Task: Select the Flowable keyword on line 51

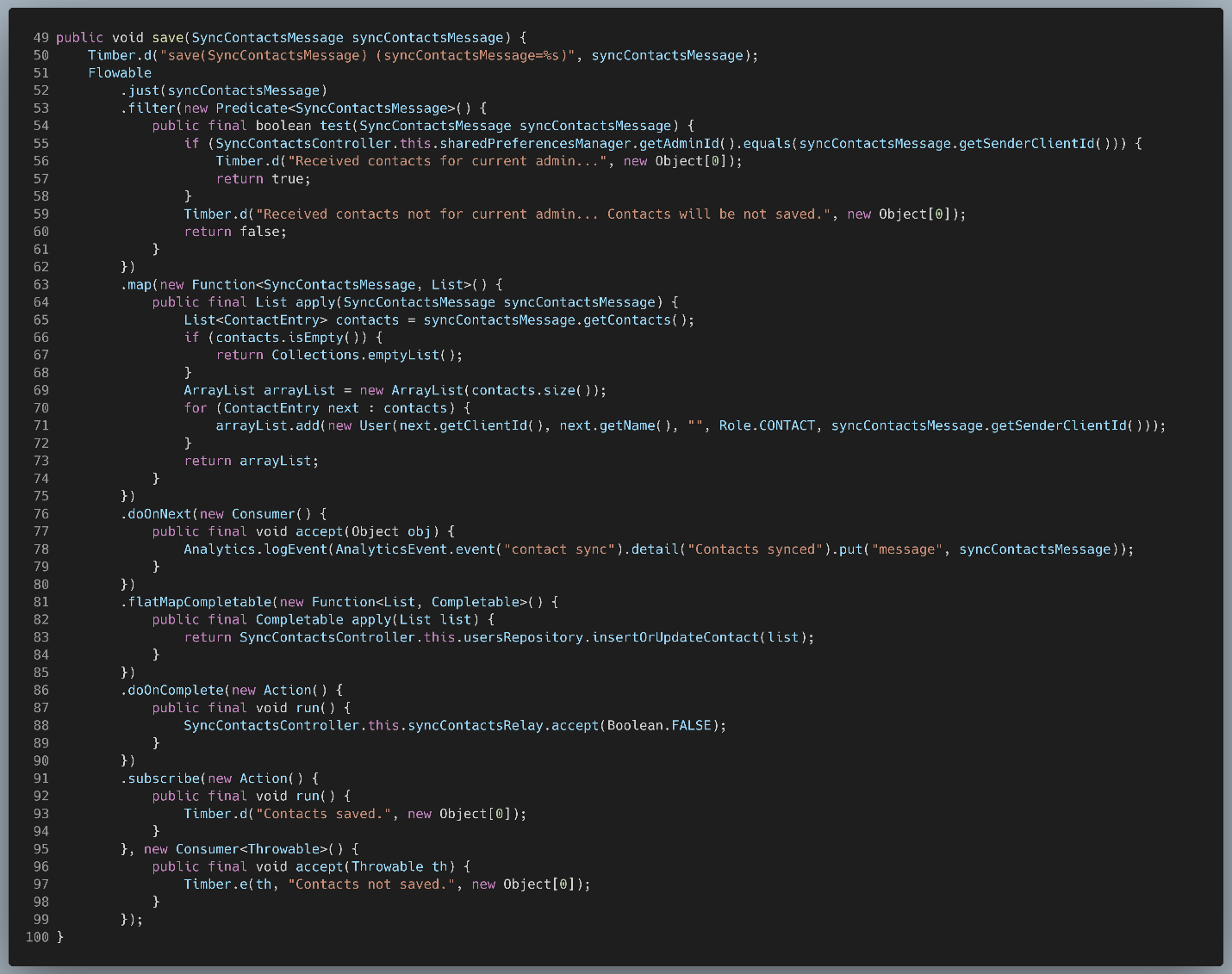Action: point(120,73)
